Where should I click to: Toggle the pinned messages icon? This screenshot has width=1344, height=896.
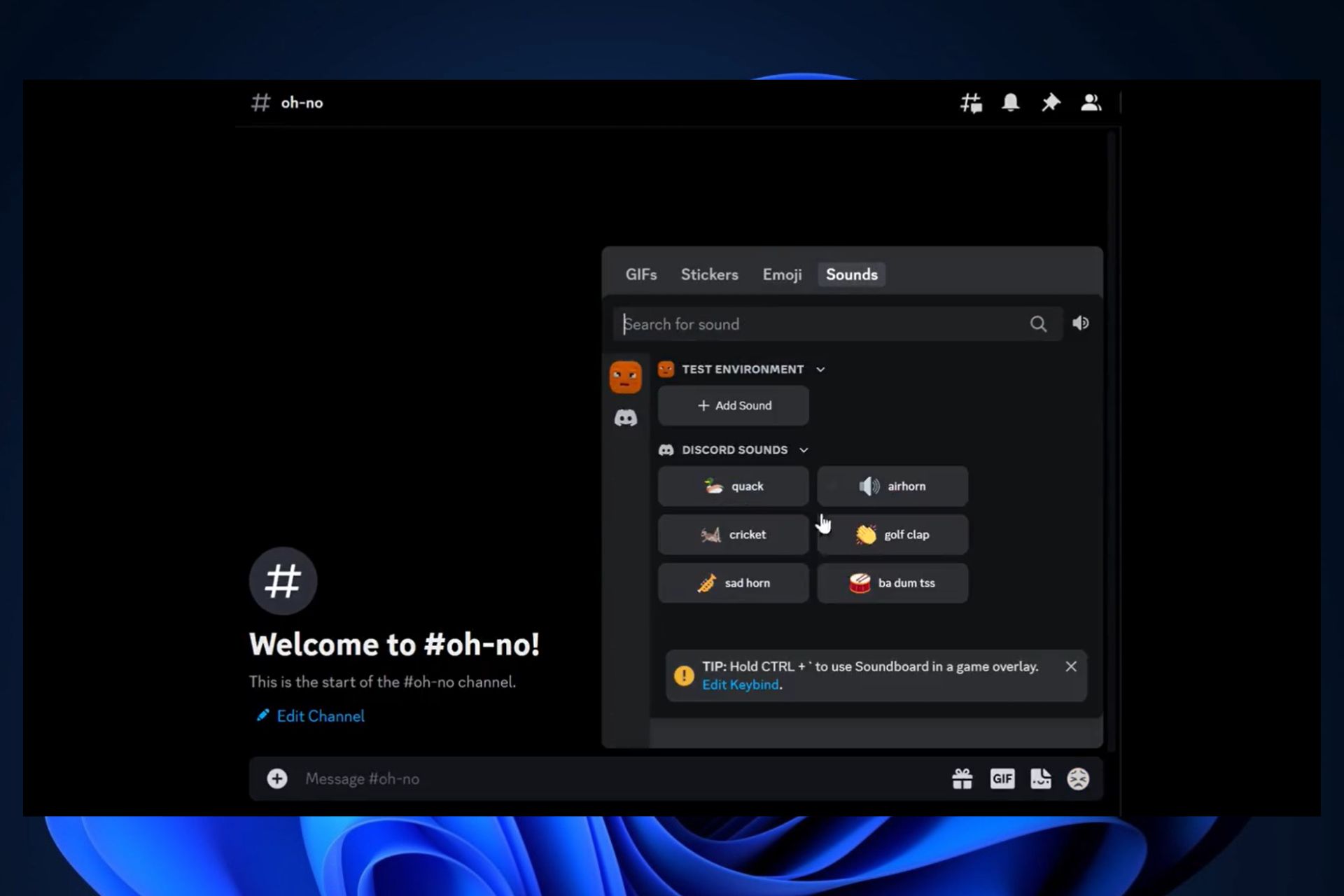1051,102
